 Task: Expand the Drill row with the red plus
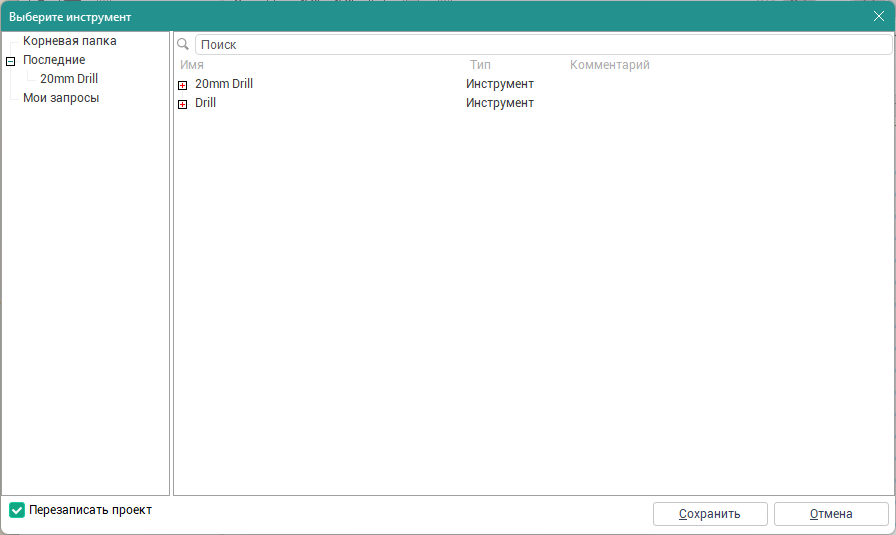(182, 104)
